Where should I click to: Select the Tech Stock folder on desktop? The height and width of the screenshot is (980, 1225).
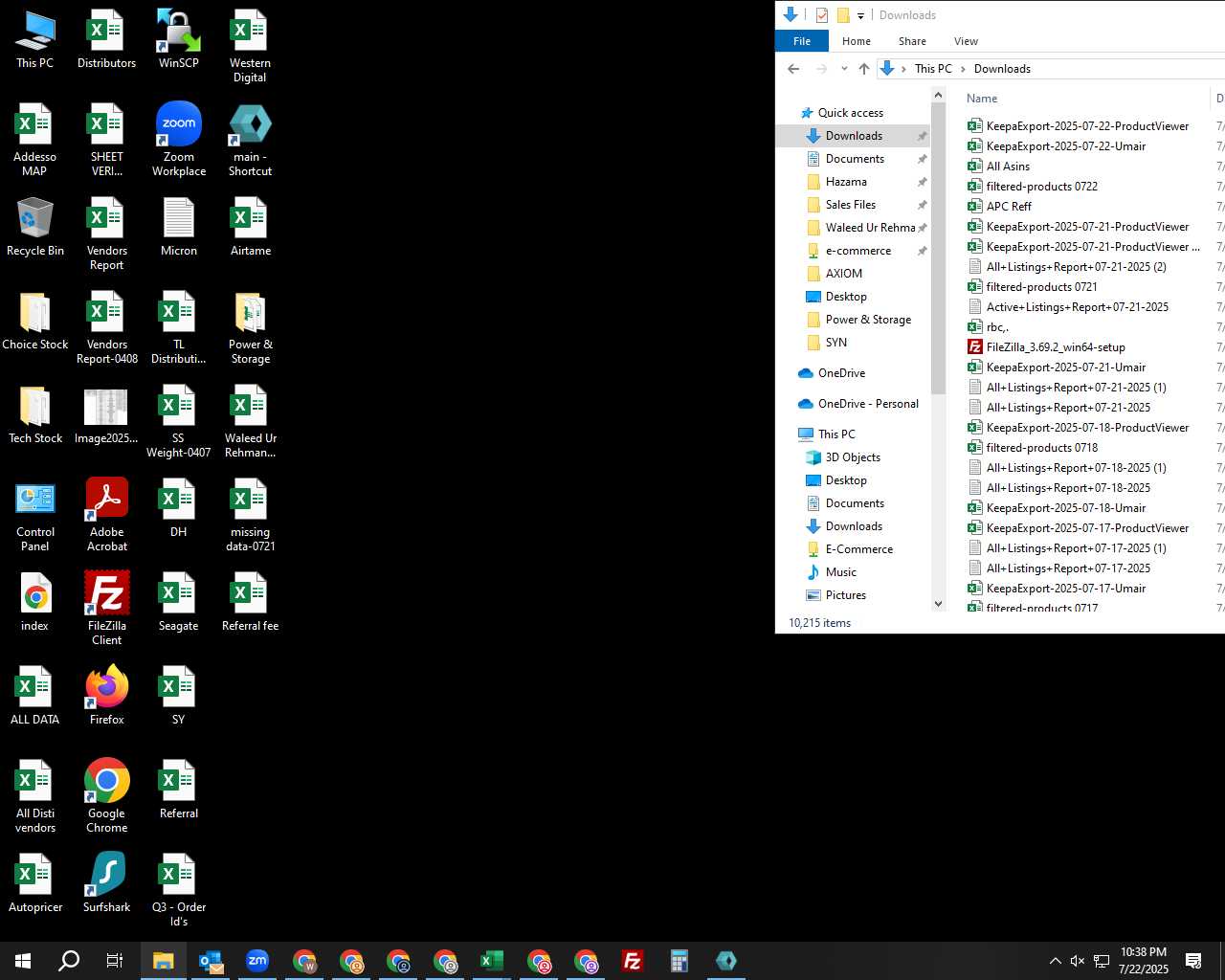point(35,414)
